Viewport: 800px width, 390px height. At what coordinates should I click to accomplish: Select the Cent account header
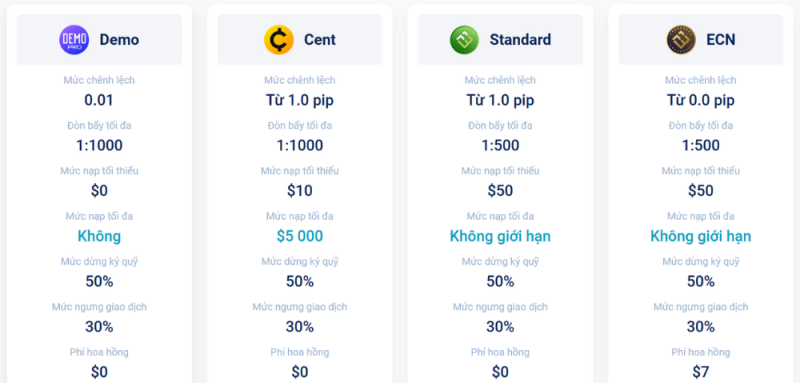click(300, 40)
